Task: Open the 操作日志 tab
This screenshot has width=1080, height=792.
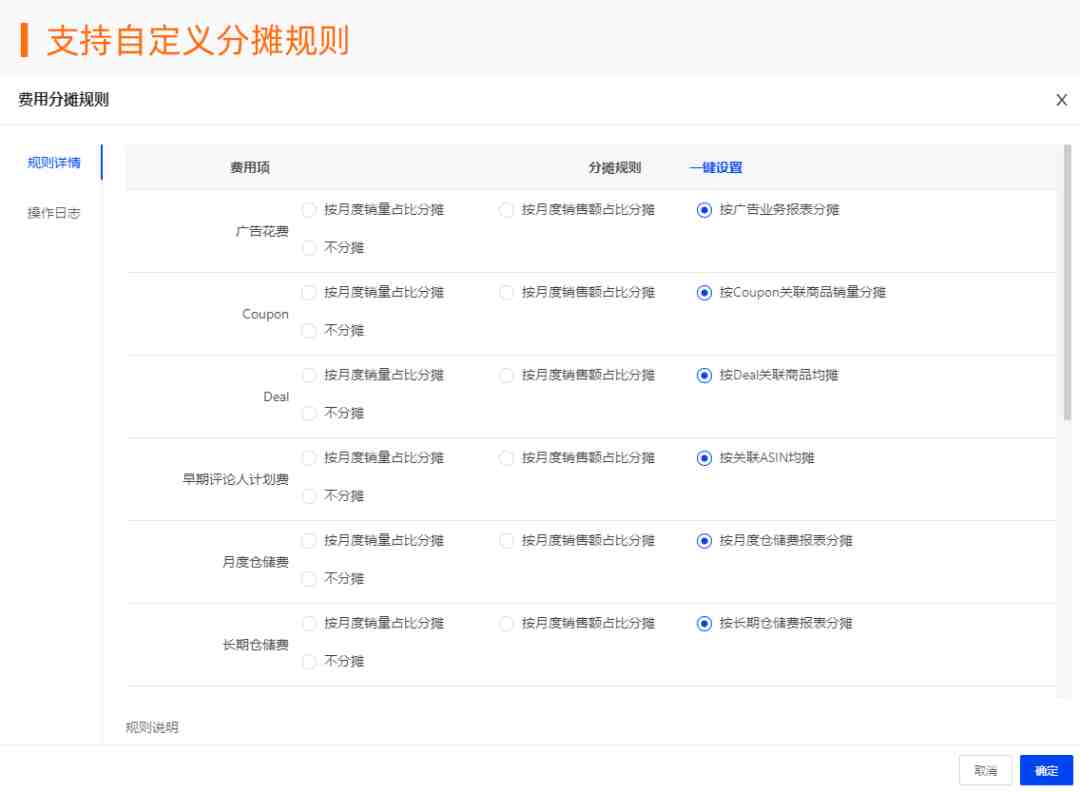Action: click(x=54, y=213)
